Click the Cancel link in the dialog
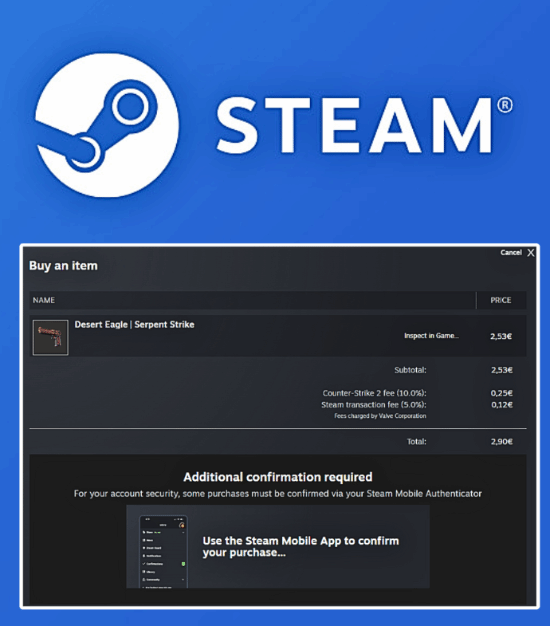Screen dimensions: 550x626 511,252
